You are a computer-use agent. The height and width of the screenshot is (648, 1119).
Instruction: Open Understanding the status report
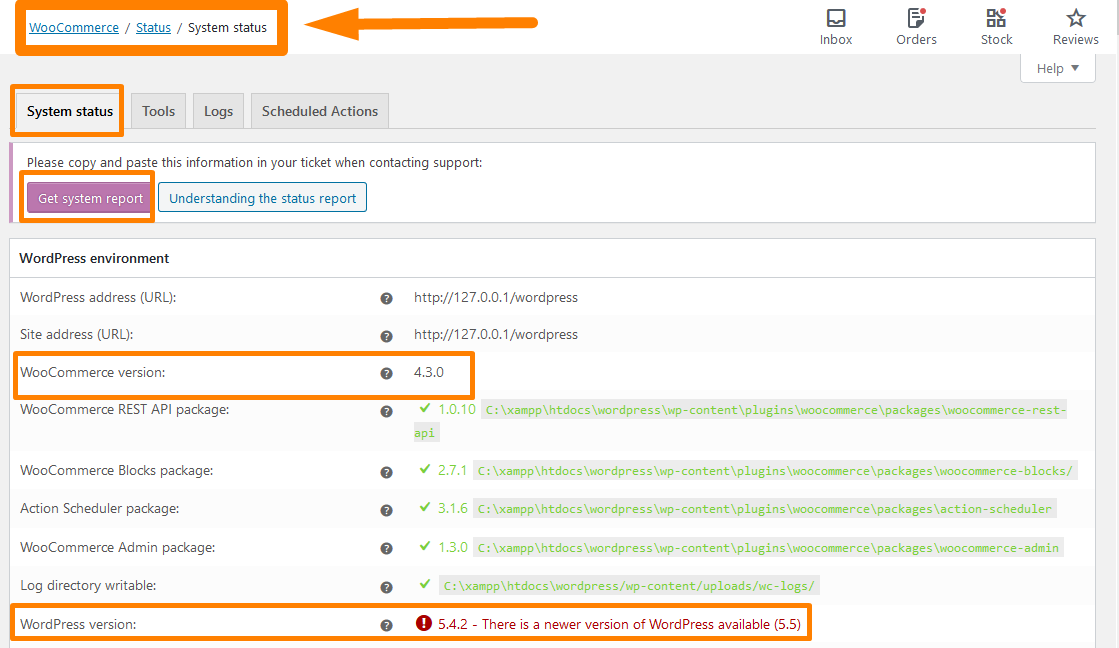click(263, 198)
